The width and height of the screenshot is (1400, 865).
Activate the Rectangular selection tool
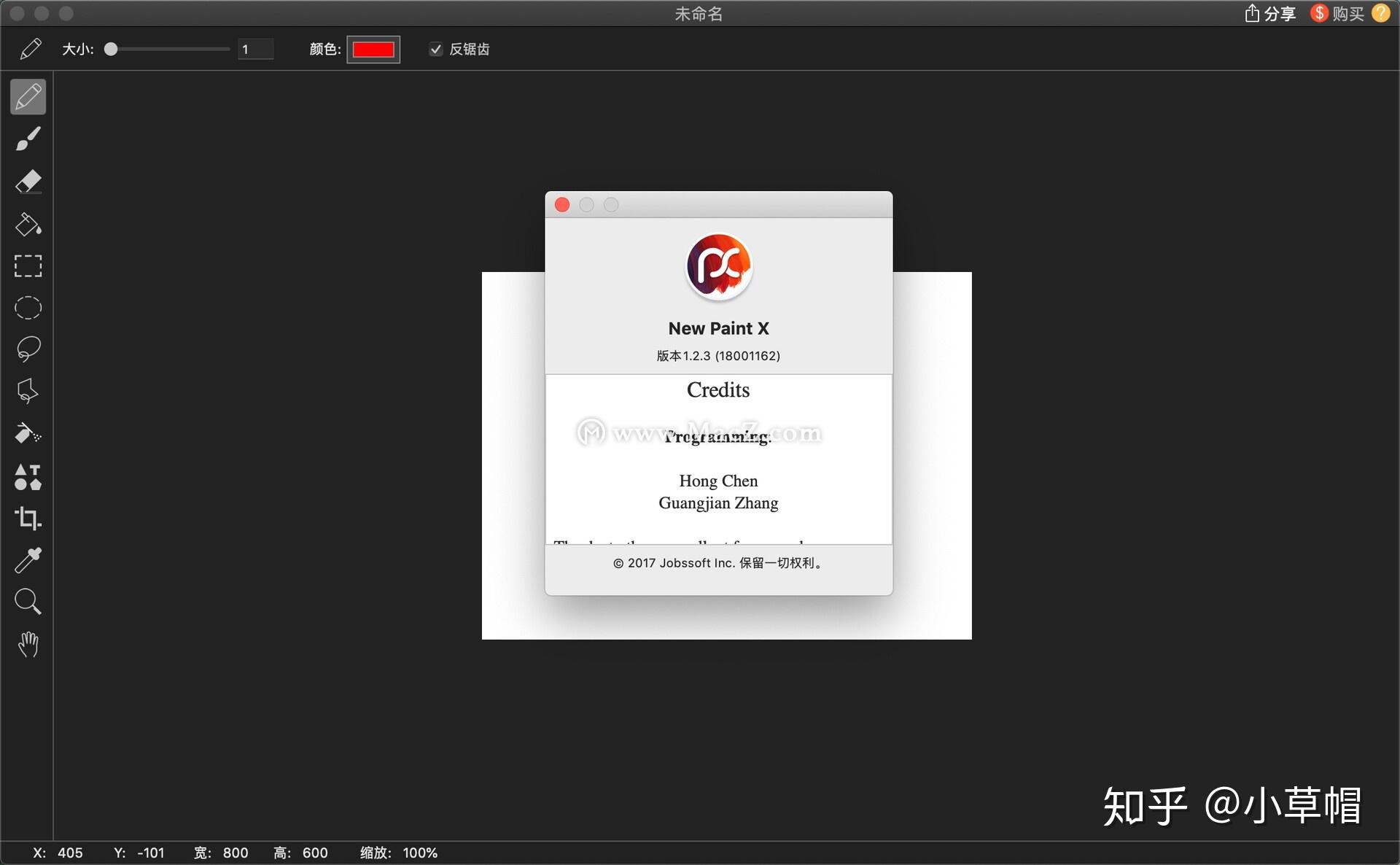(x=28, y=266)
